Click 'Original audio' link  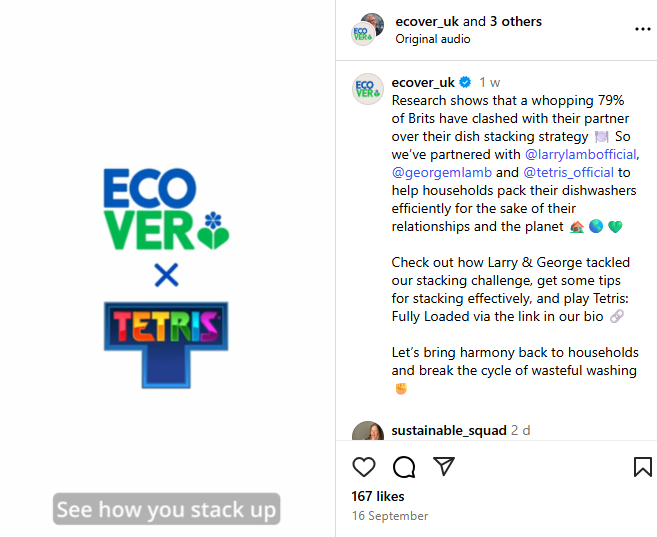pyautogui.click(x=432, y=39)
